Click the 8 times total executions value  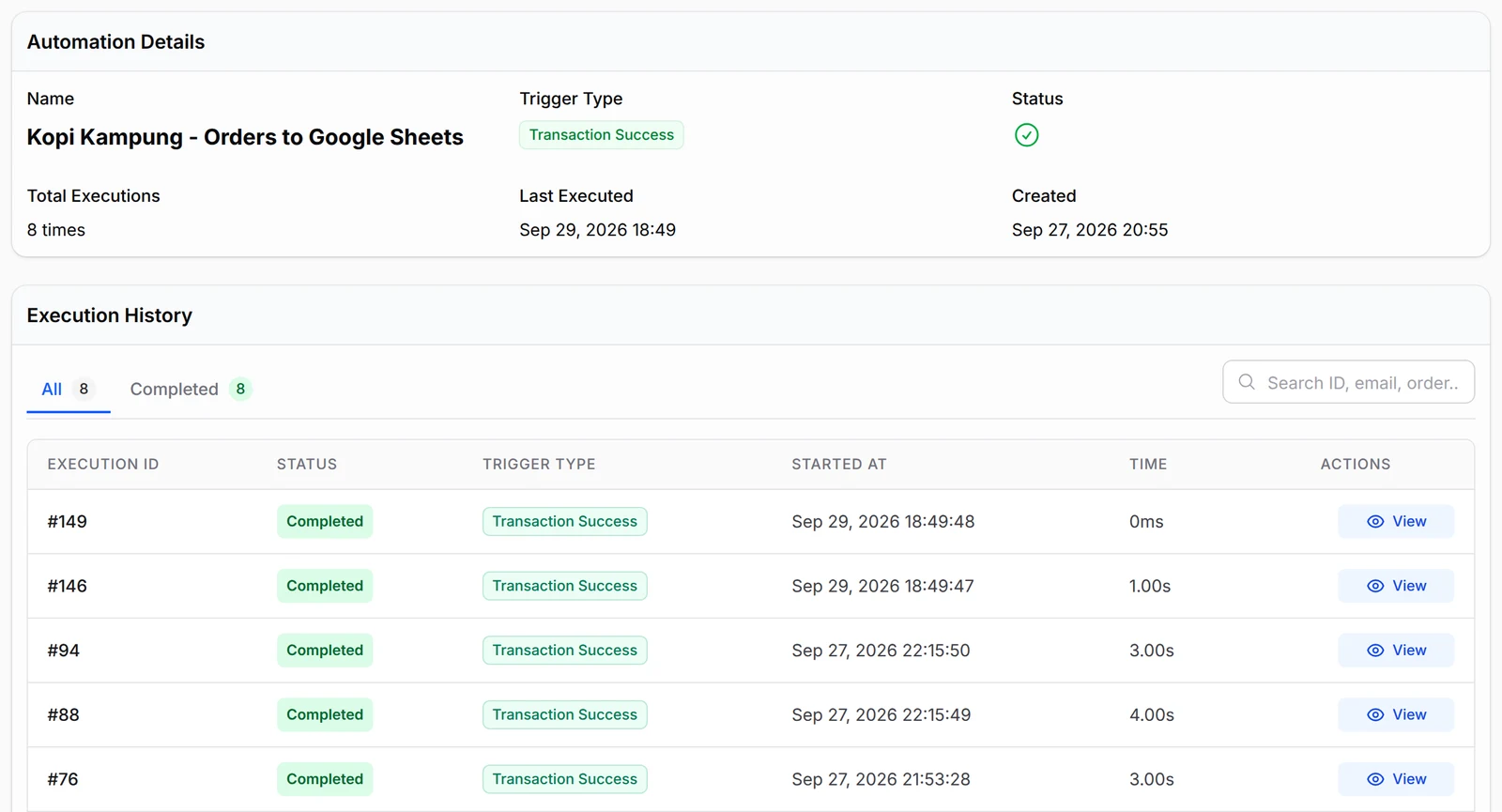click(56, 230)
